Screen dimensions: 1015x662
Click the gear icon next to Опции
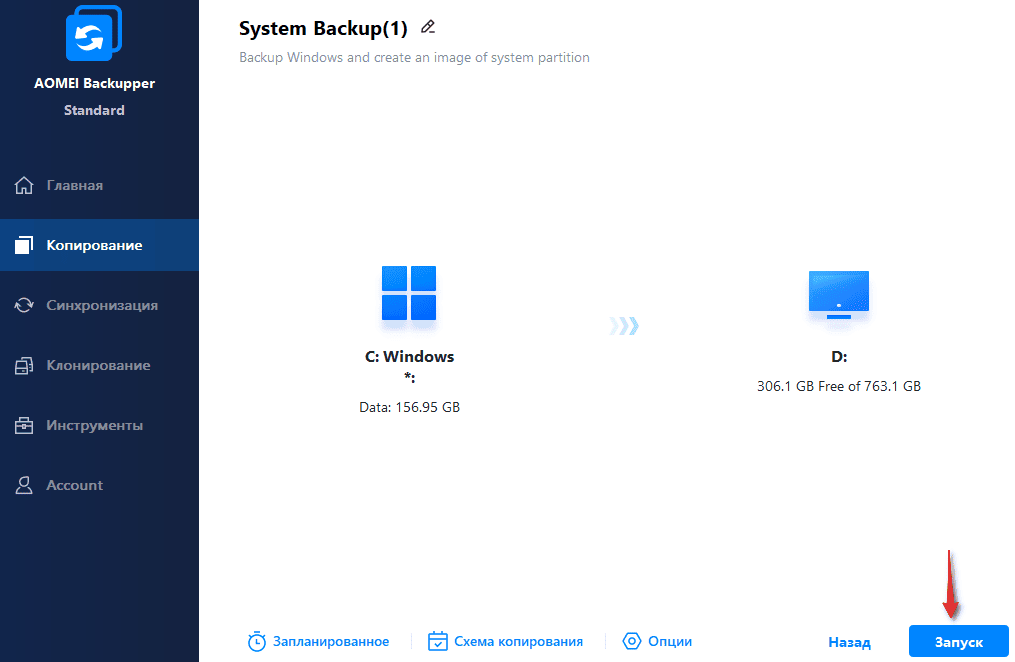(632, 641)
